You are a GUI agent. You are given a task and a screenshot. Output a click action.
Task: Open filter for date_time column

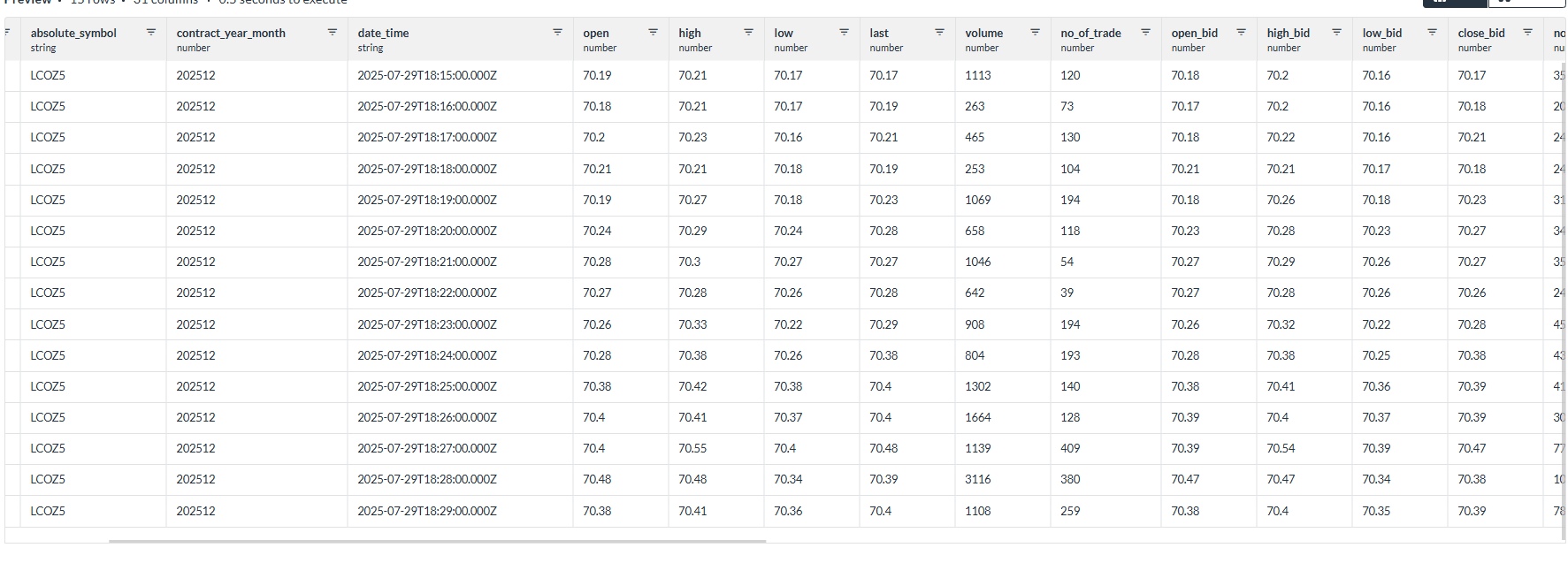(x=558, y=32)
